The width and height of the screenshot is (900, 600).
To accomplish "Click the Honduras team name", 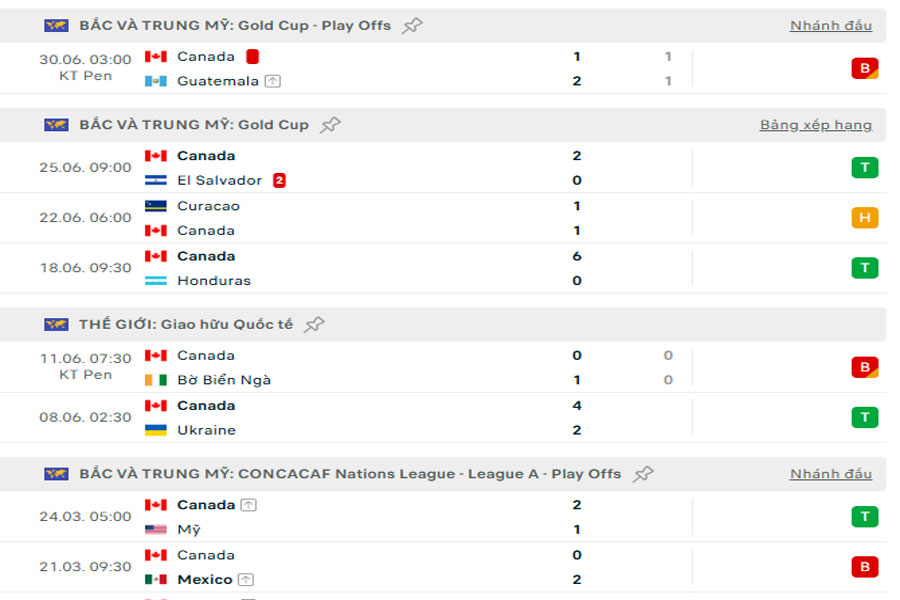I will click(214, 281).
